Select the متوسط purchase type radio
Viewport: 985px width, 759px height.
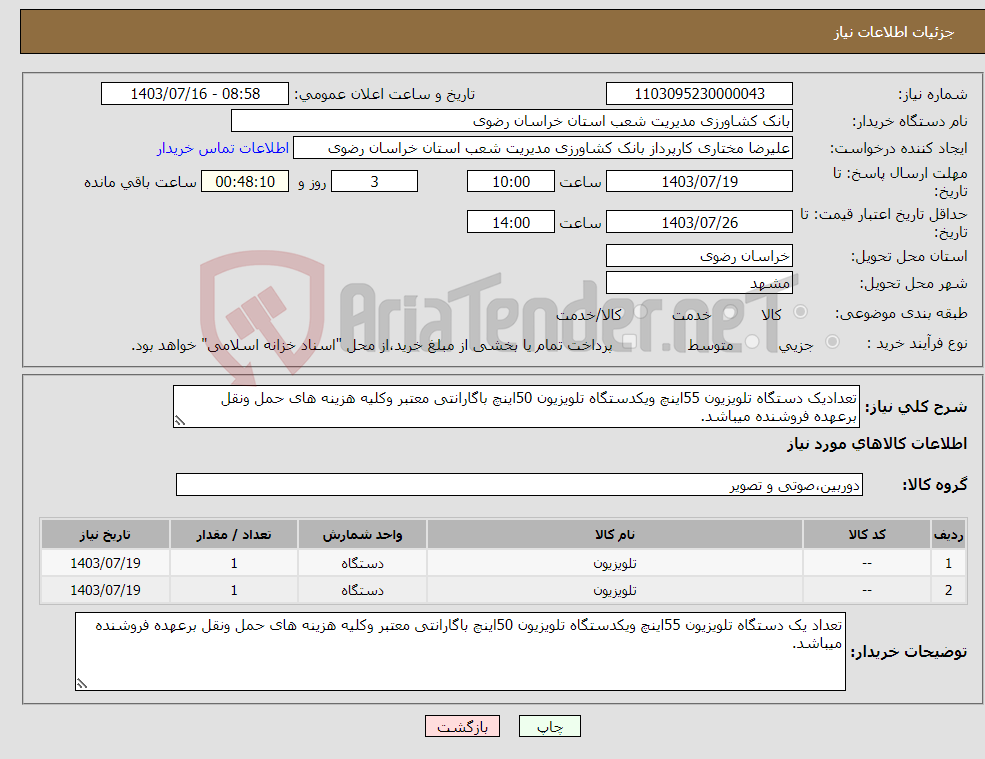coord(753,342)
